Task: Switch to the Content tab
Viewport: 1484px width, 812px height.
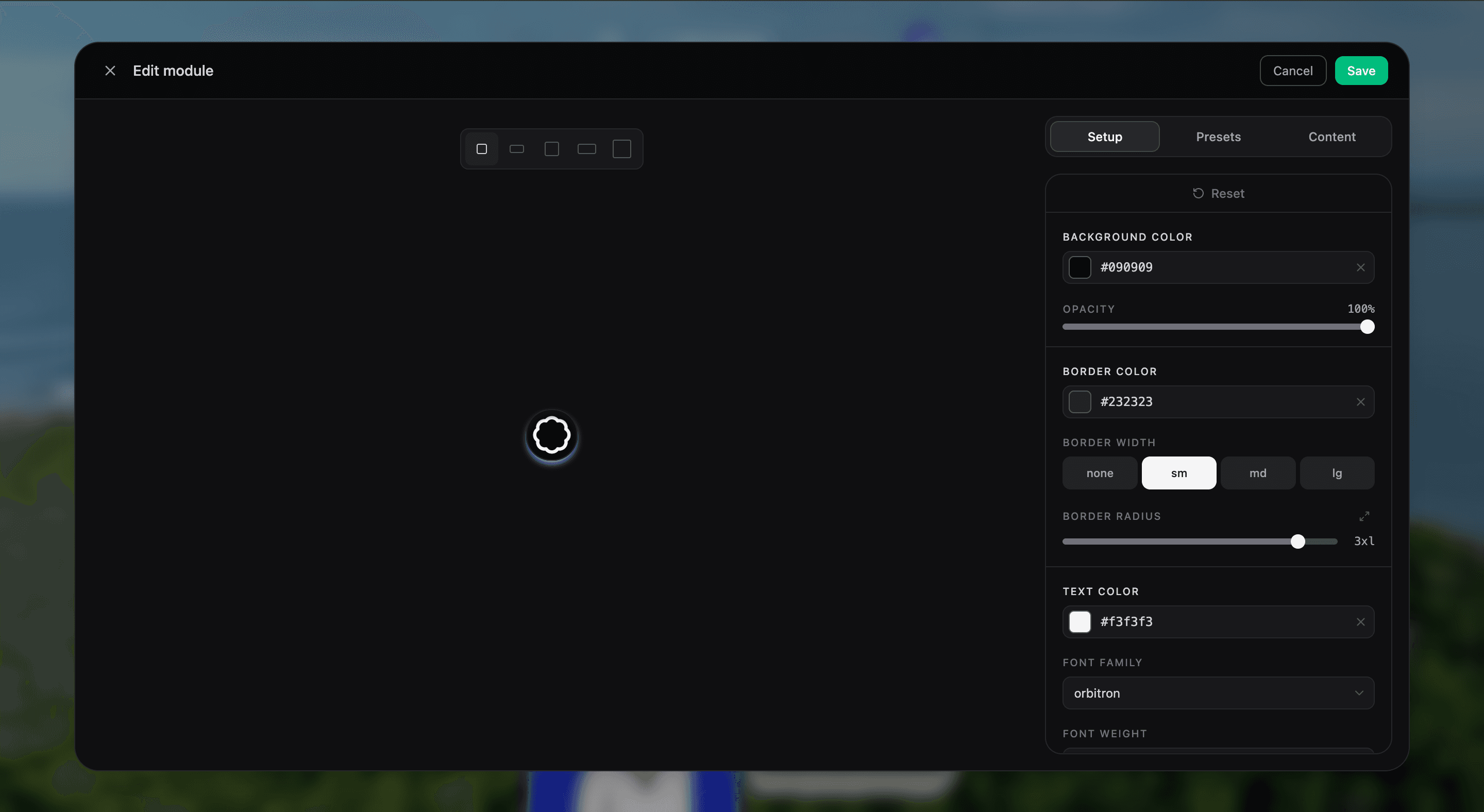Action: [1331, 137]
